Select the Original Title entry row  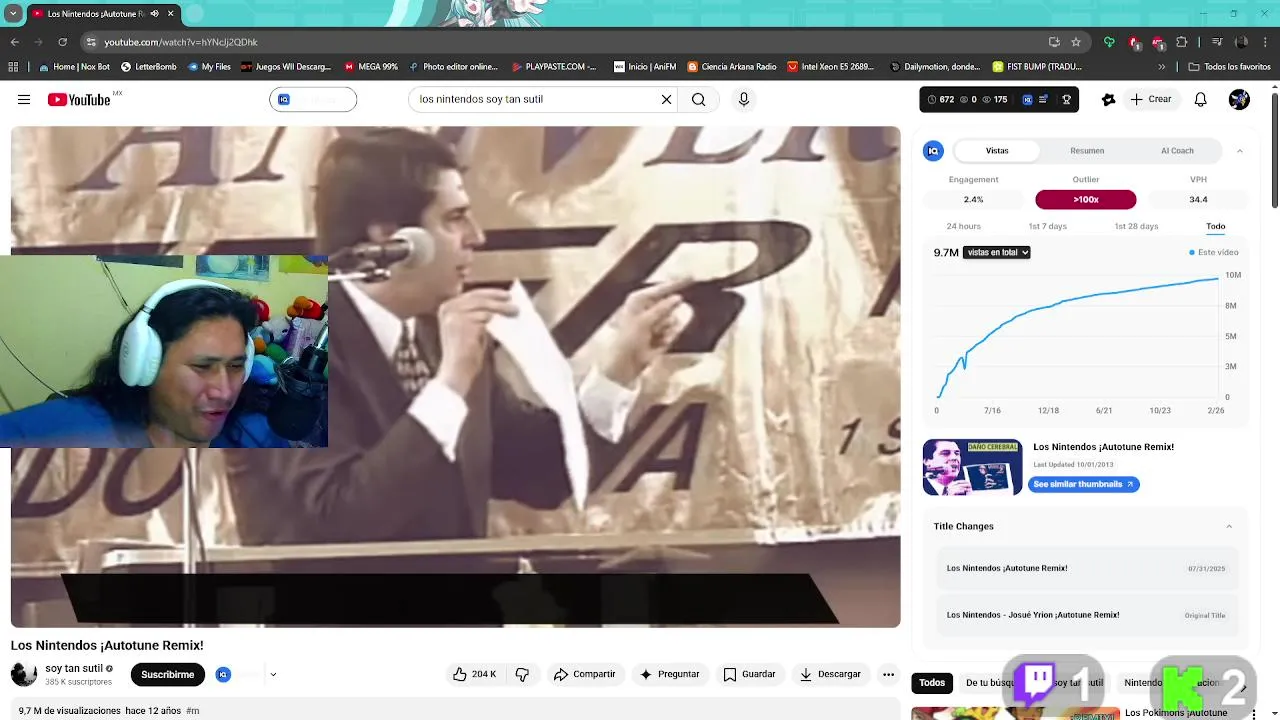coord(1086,615)
